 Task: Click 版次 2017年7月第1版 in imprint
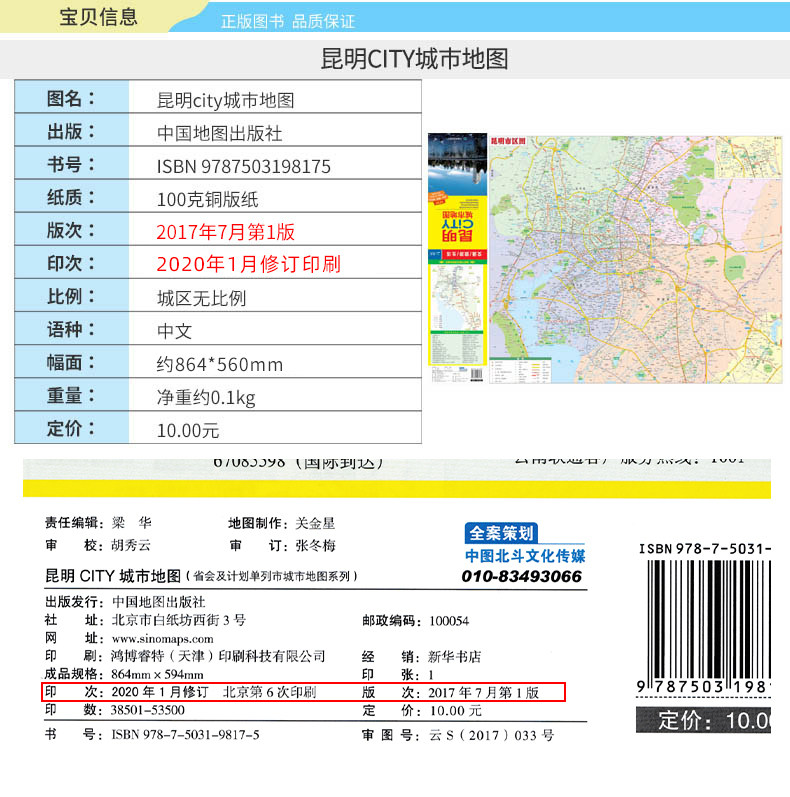click(x=450, y=693)
